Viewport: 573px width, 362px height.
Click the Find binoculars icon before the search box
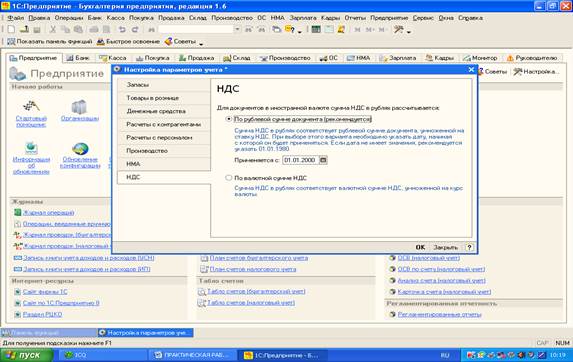(x=151, y=30)
